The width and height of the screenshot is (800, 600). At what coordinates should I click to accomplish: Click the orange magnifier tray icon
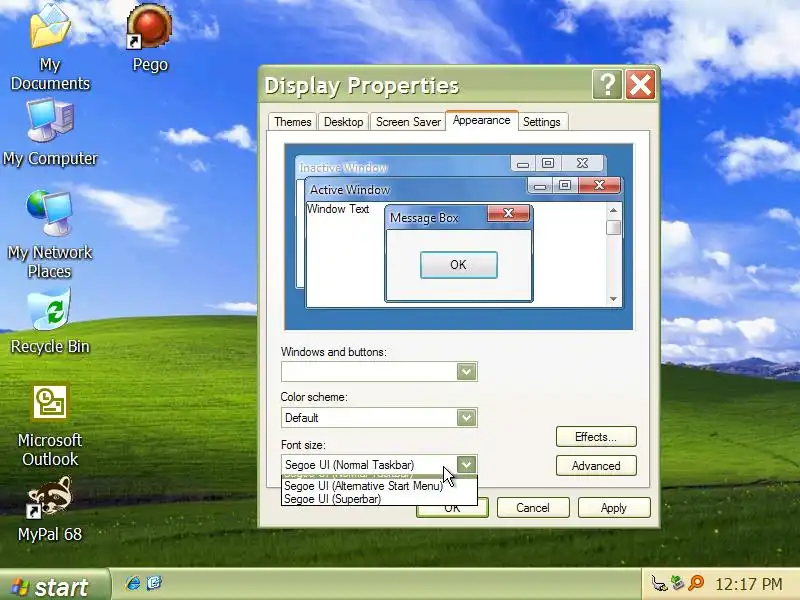coord(696,583)
